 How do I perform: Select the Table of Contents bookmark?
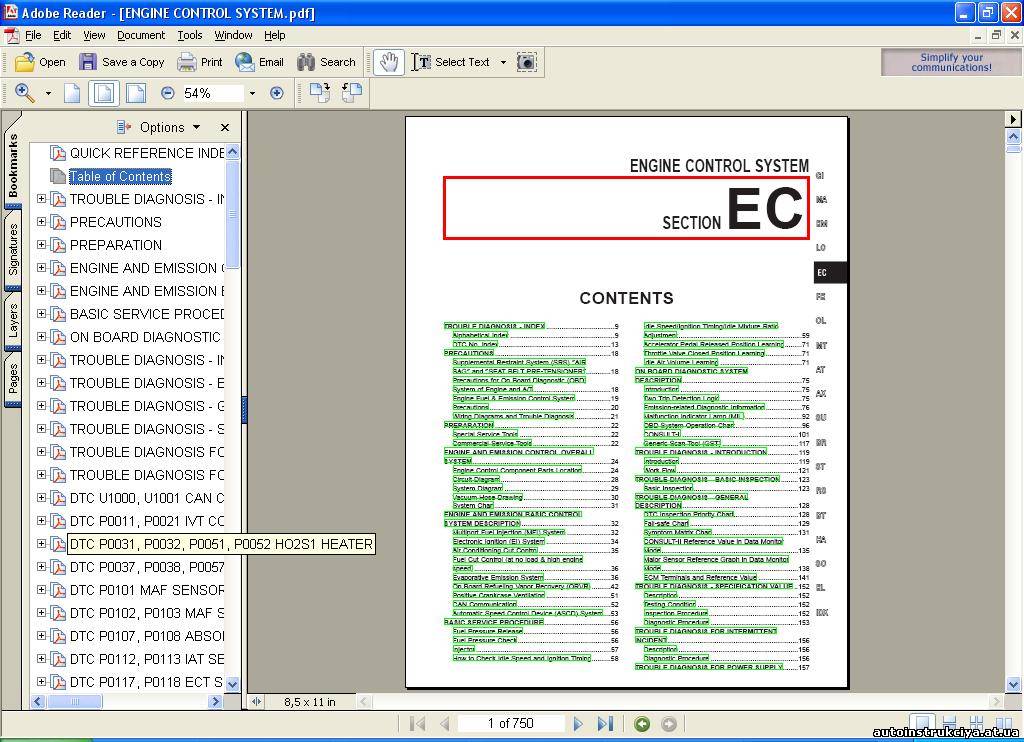pos(120,176)
